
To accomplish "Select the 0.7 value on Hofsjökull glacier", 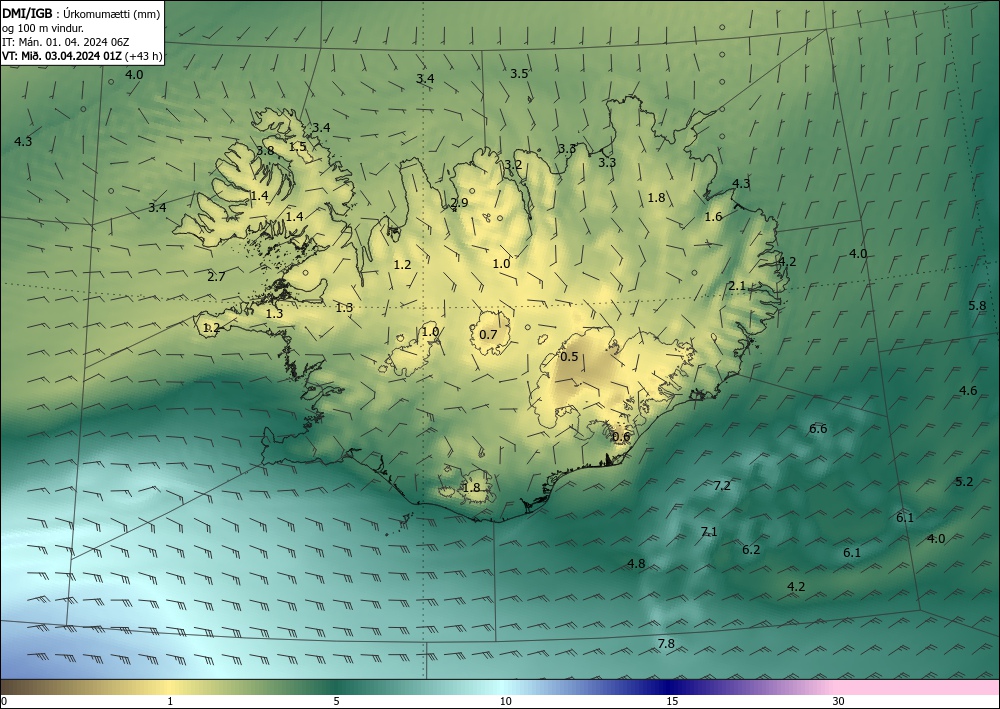I will pyautogui.click(x=488, y=335).
